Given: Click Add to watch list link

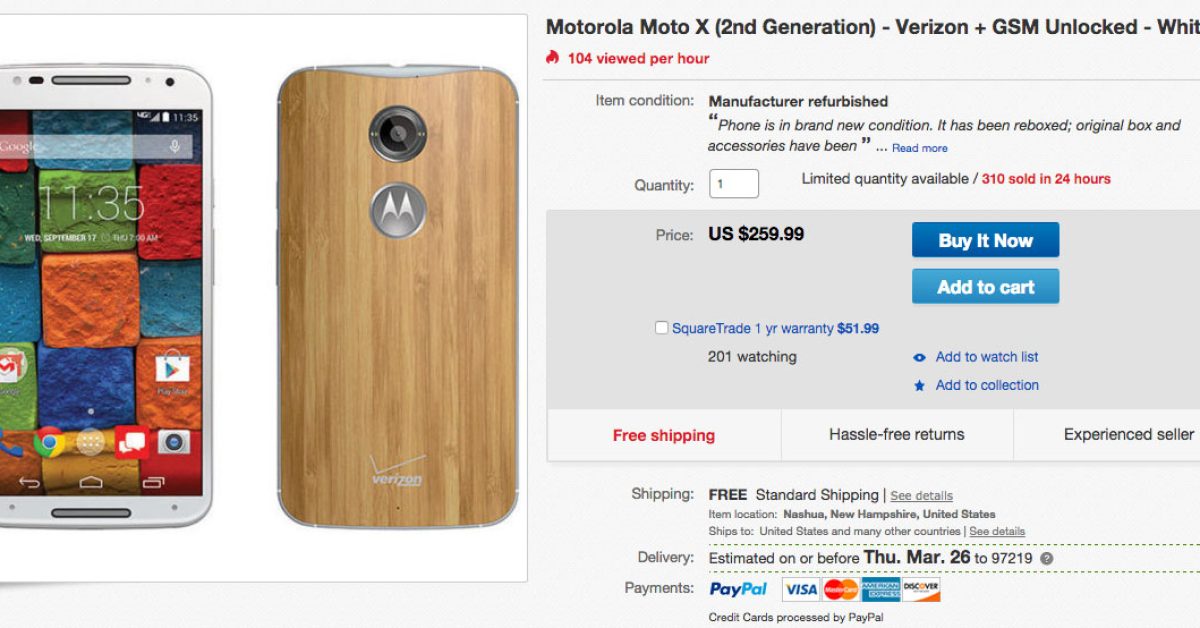Looking at the screenshot, I should [987, 357].
